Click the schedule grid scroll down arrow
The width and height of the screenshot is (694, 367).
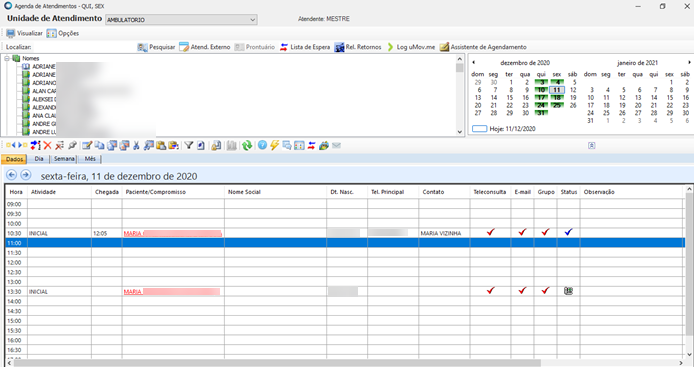pyautogui.click(x=689, y=354)
